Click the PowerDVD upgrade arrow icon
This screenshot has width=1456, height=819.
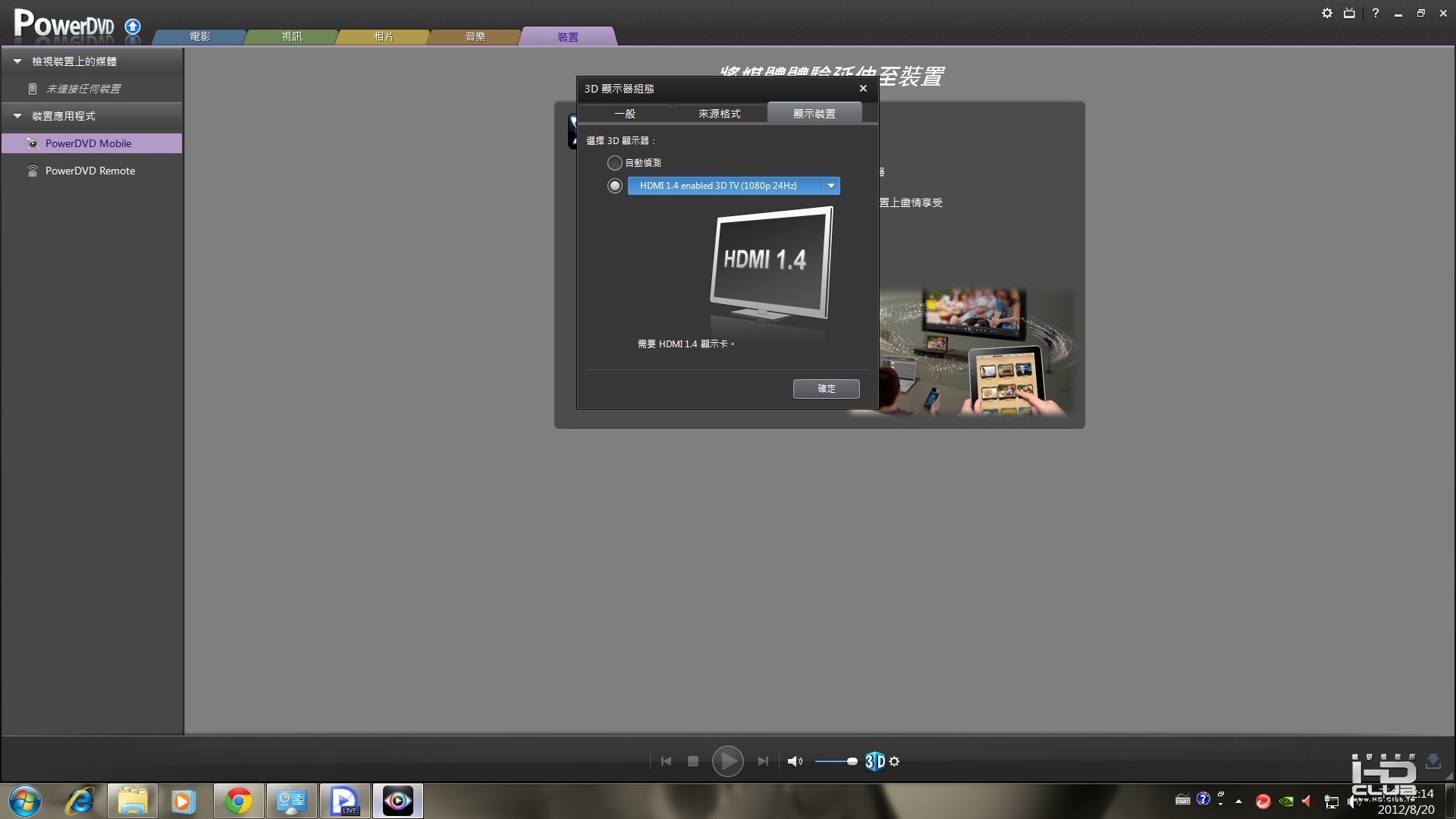[x=133, y=27]
